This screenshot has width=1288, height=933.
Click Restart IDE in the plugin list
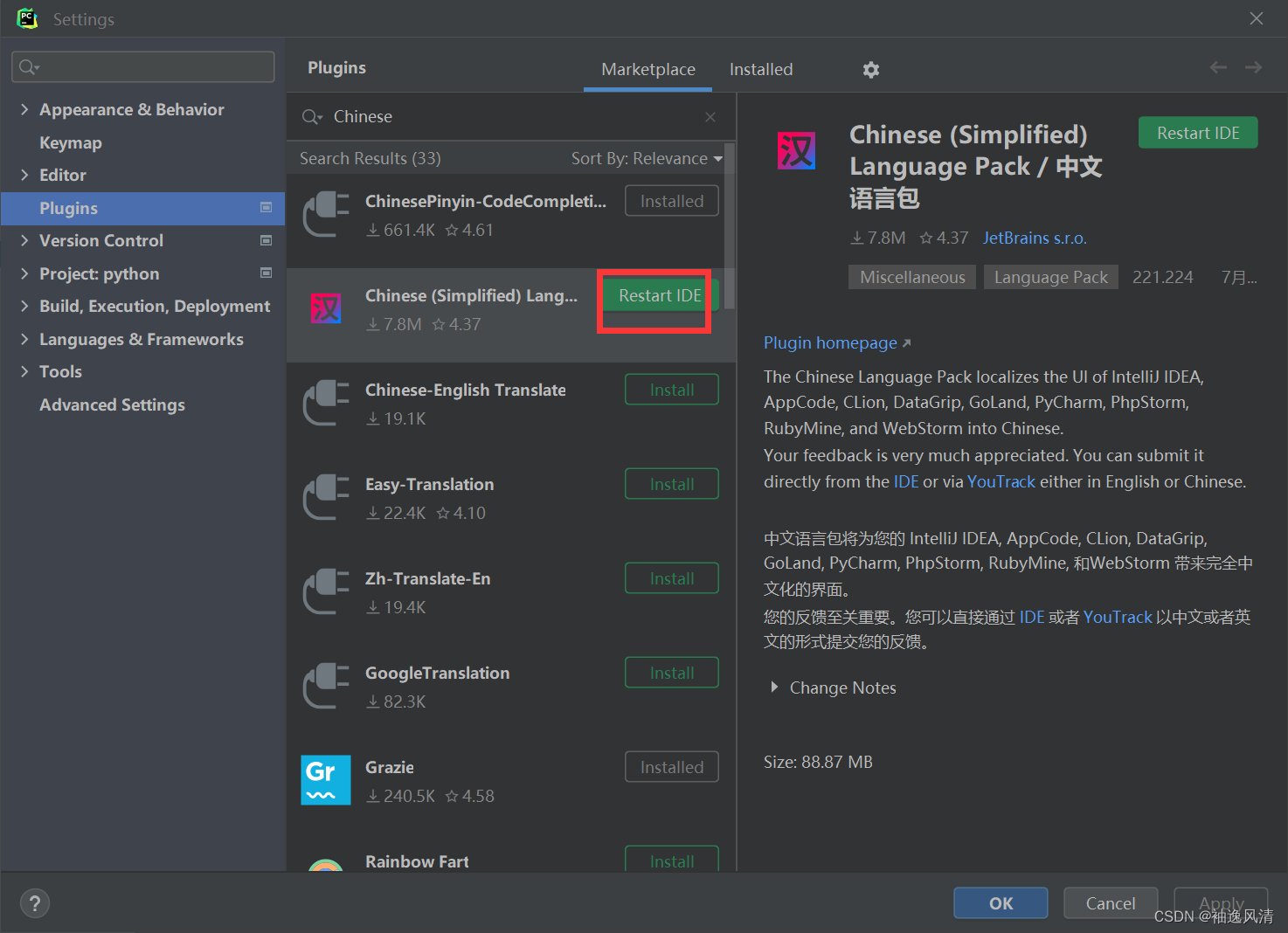tap(660, 295)
